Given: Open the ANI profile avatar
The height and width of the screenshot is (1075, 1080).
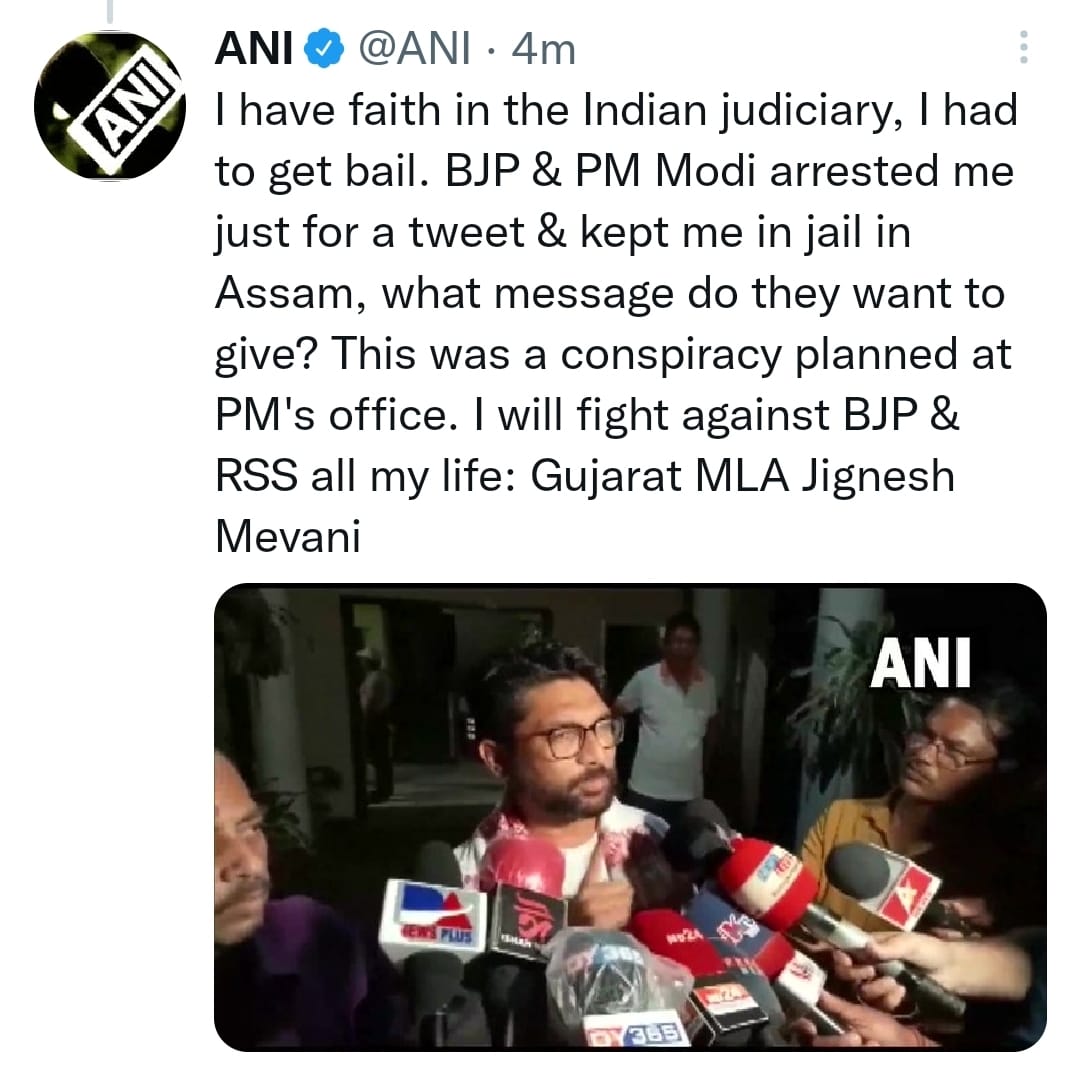Looking at the screenshot, I should pyautogui.click(x=110, y=105).
